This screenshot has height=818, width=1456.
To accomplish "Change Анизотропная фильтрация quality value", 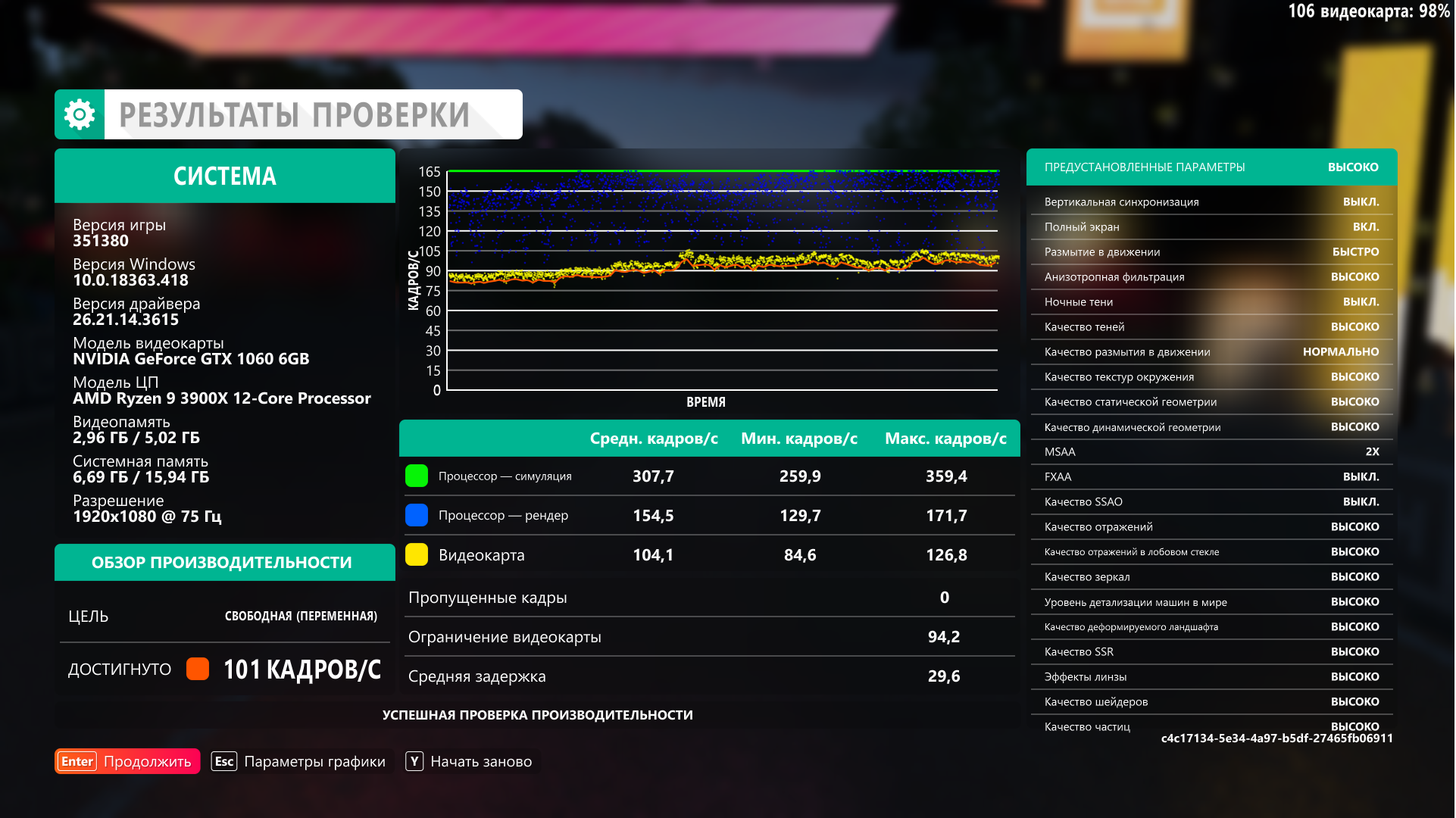I will coord(1354,276).
